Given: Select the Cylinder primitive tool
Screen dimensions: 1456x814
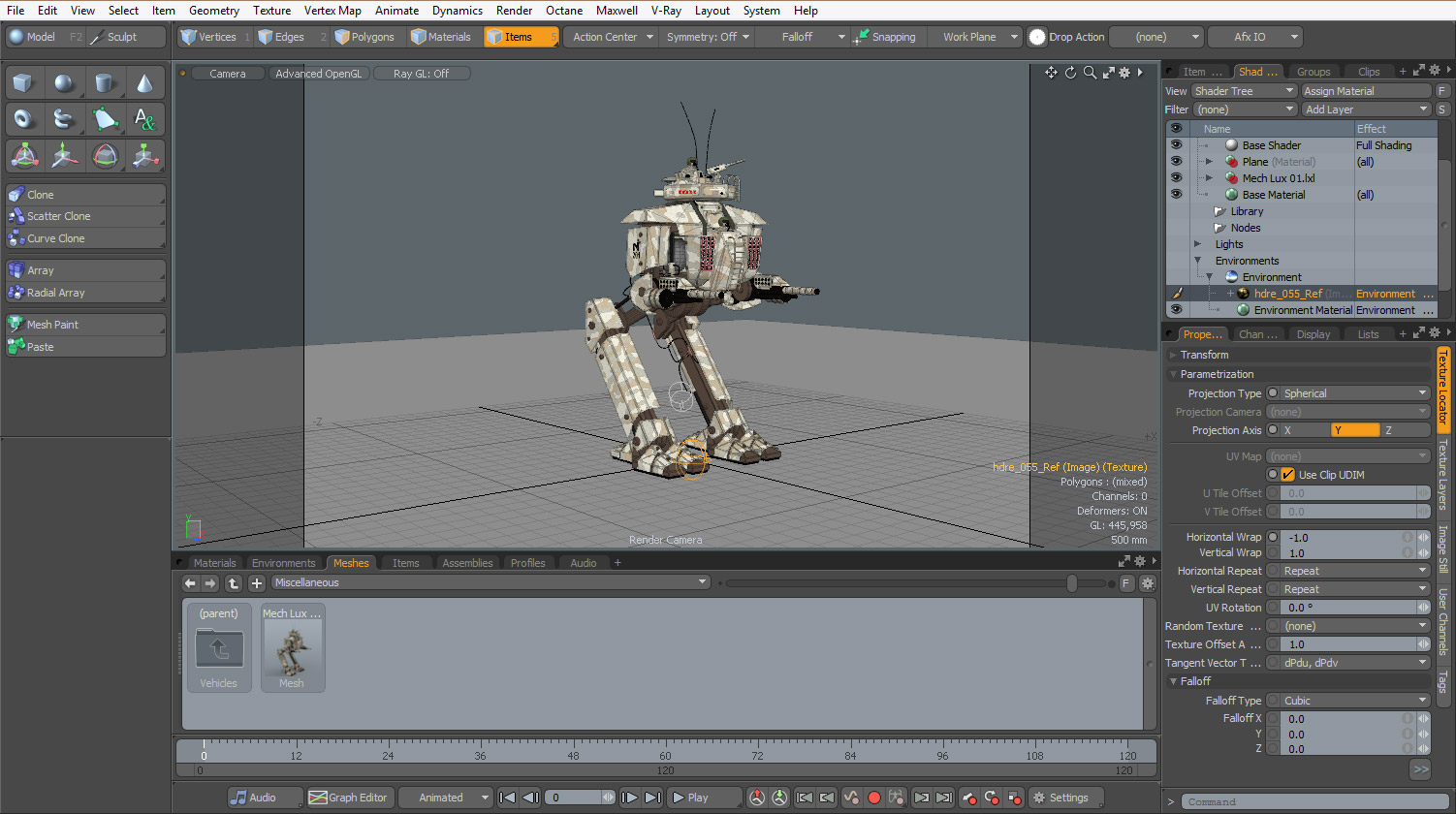Looking at the screenshot, I should point(105,83).
